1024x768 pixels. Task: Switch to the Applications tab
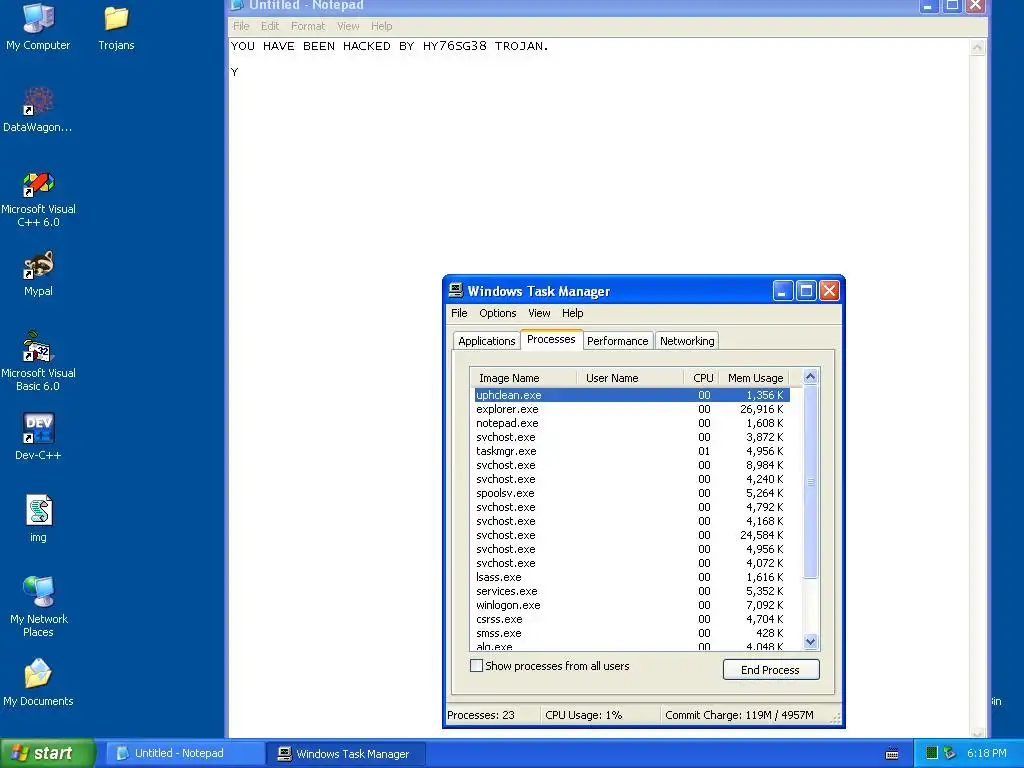[x=487, y=341]
